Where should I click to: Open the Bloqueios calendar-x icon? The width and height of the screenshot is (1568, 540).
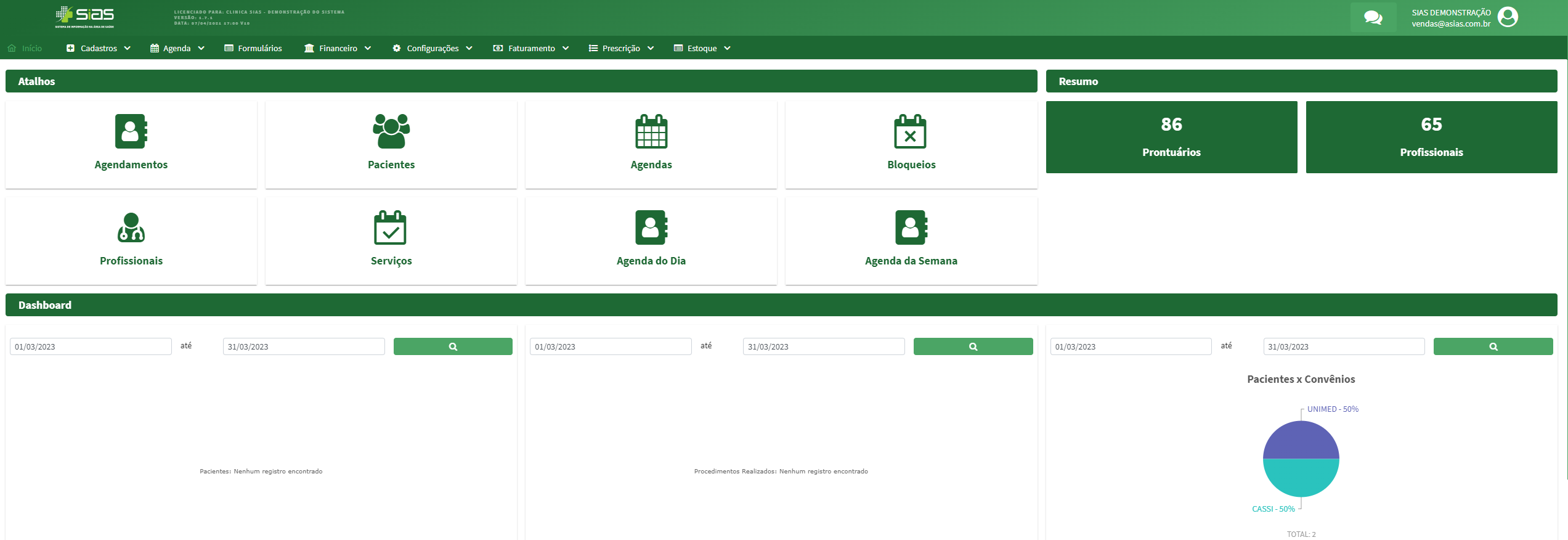[911, 131]
